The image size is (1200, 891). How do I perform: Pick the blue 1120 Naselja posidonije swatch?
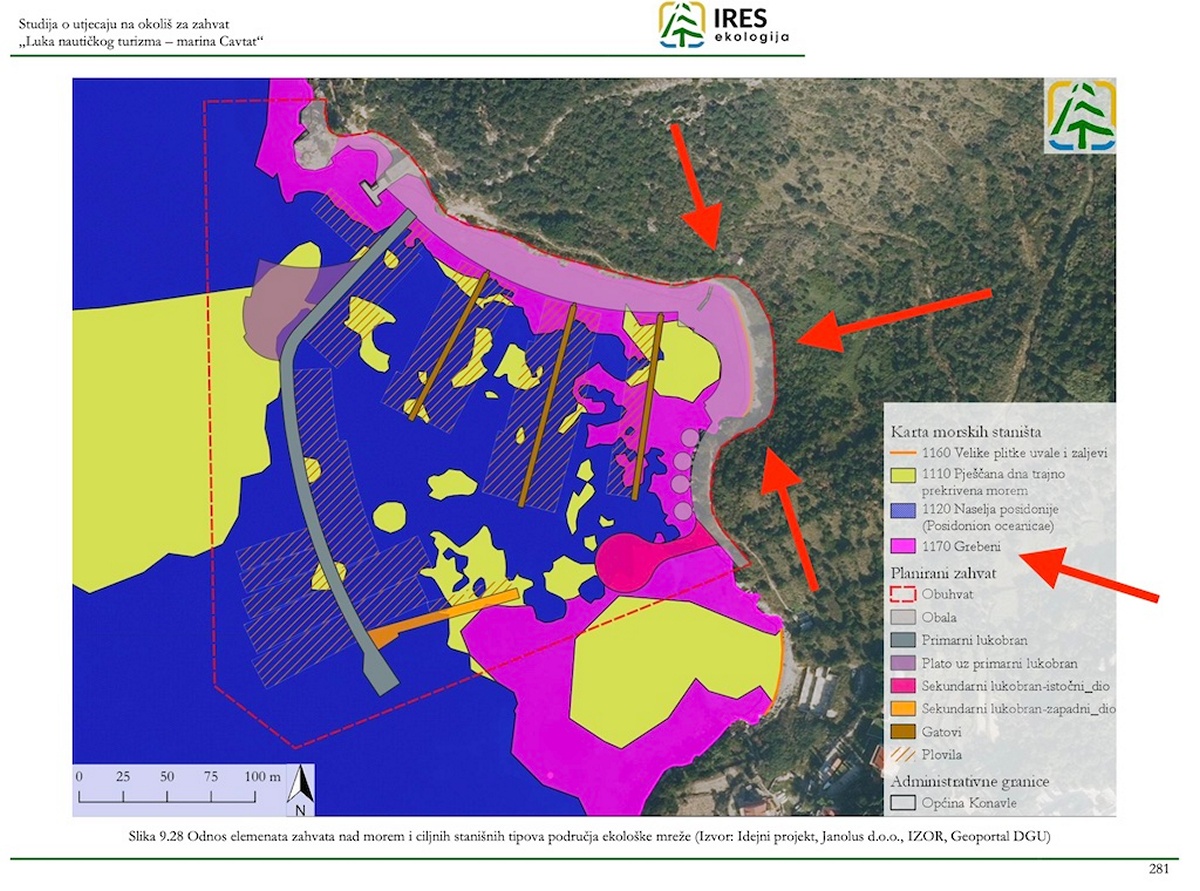click(902, 512)
